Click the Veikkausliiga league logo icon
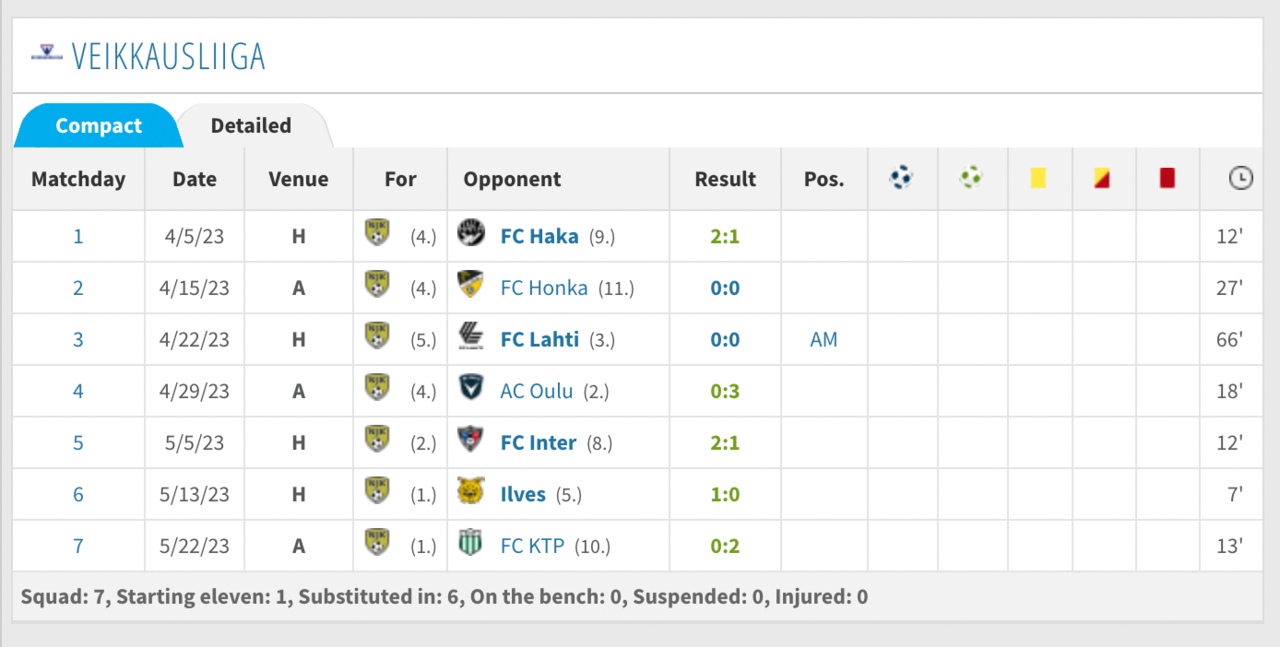Screen dimensions: 1280x647 (x=45, y=53)
